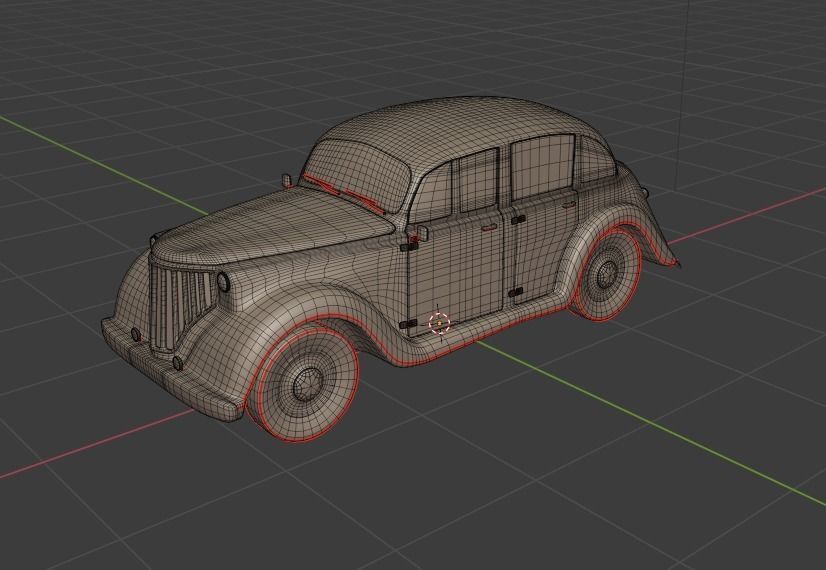This screenshot has width=826, height=570.
Task: Click the front bumper
Action: point(171,371)
